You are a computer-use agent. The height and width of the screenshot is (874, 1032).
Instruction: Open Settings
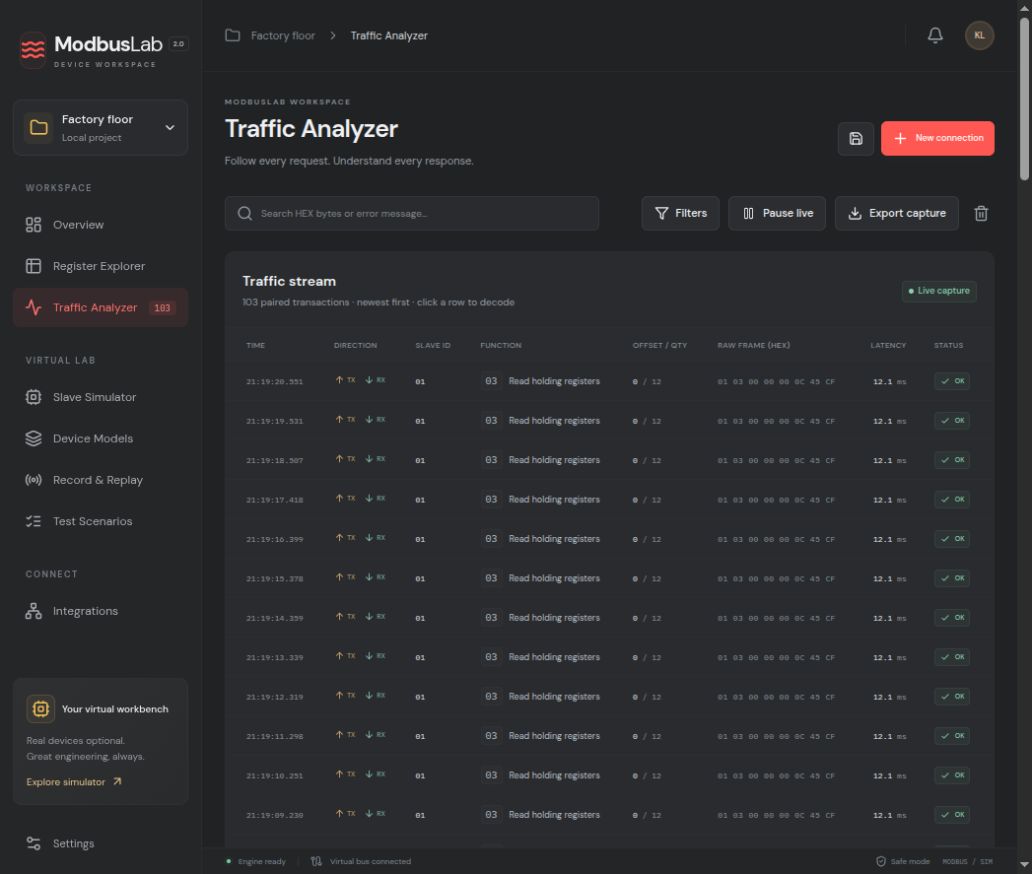coord(101,843)
